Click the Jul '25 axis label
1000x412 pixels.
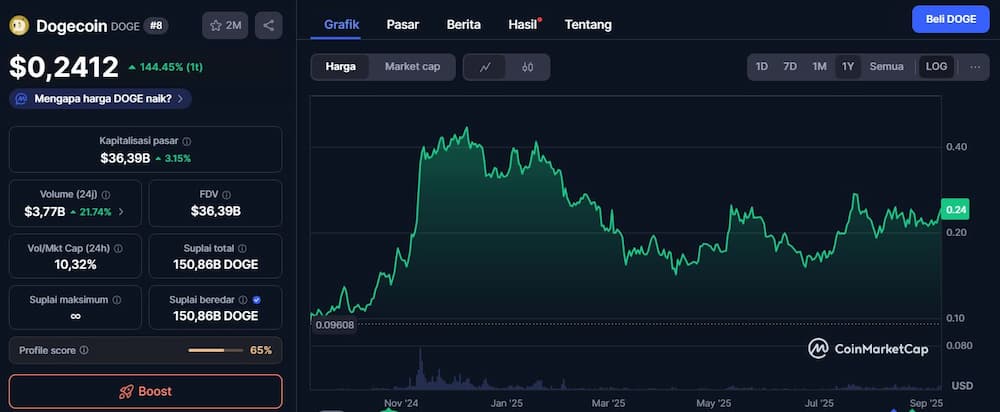point(819,403)
